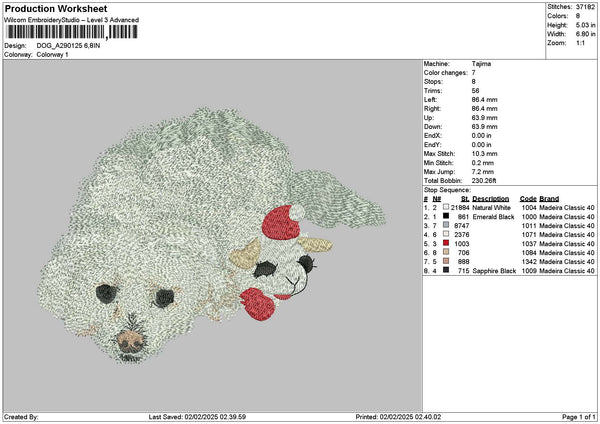Select the Code column header
The height and width of the screenshot is (424, 600).
point(528,199)
